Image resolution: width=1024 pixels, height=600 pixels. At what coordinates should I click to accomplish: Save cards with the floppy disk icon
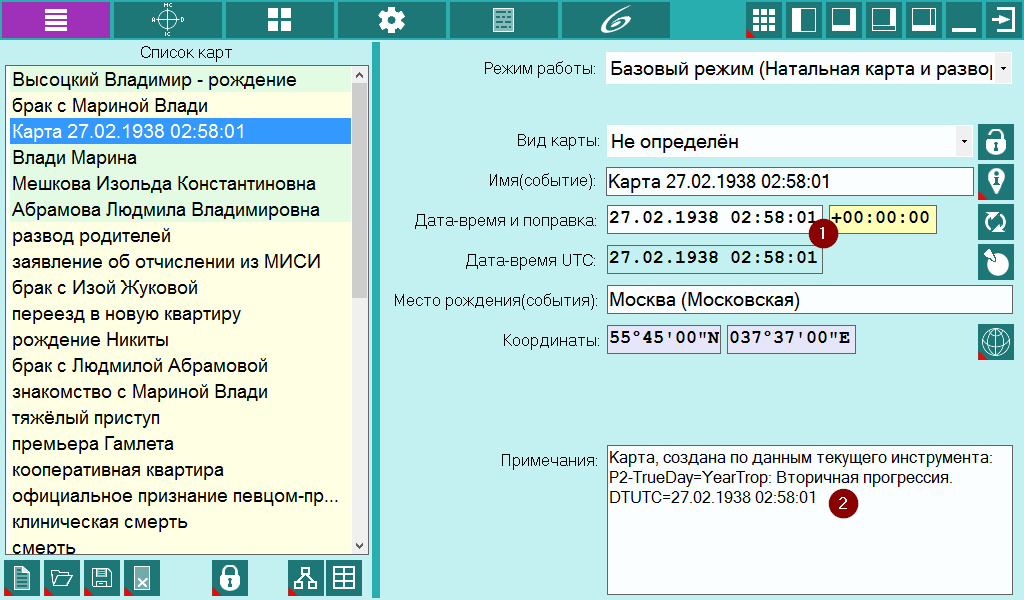coord(102,578)
